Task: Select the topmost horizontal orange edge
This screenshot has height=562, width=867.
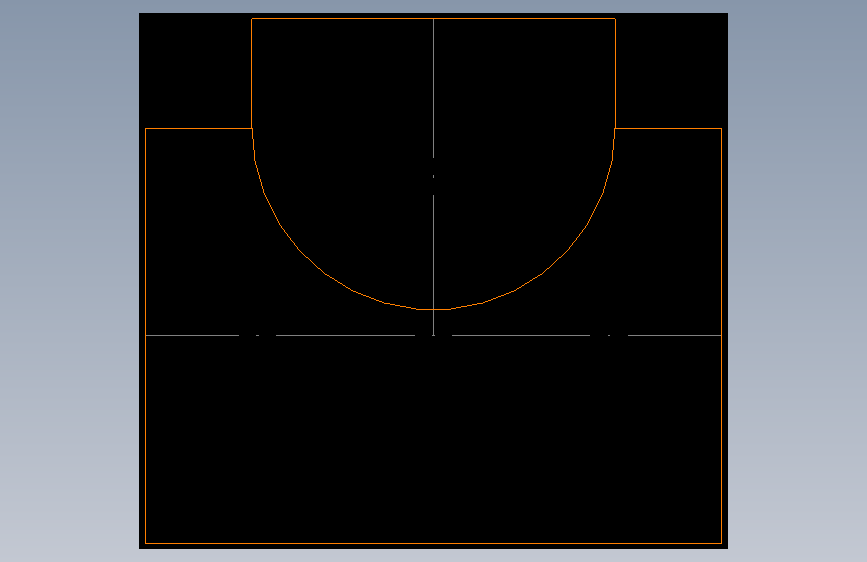Action: coord(434,19)
